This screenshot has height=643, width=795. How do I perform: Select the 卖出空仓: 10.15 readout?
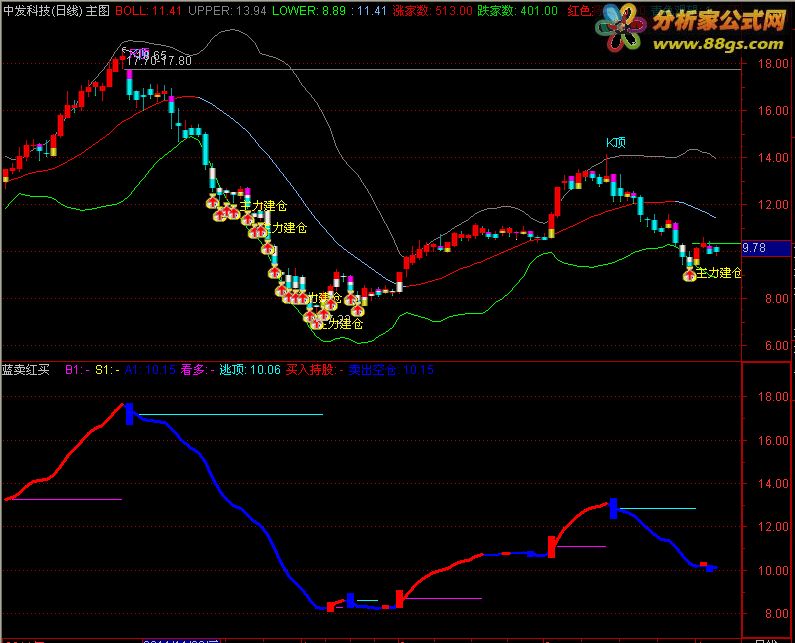(x=391, y=370)
